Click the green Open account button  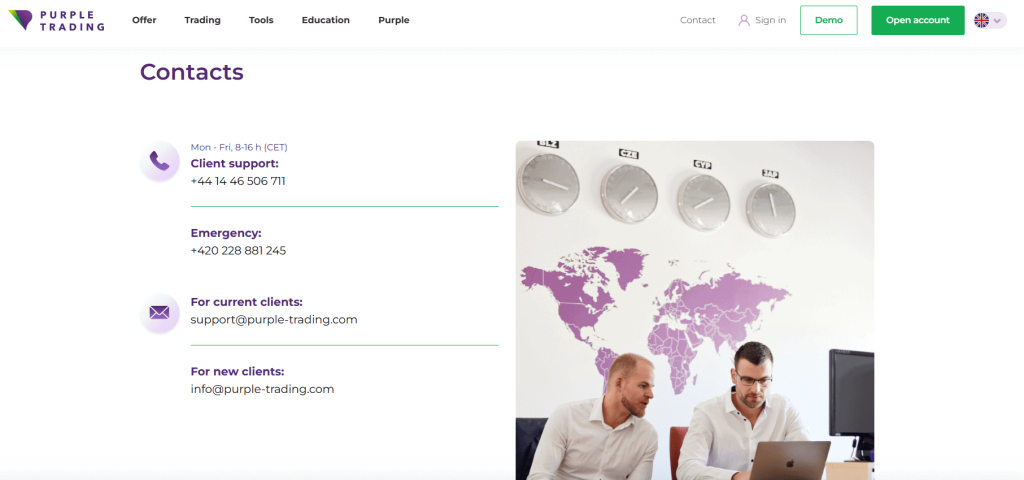(x=918, y=20)
